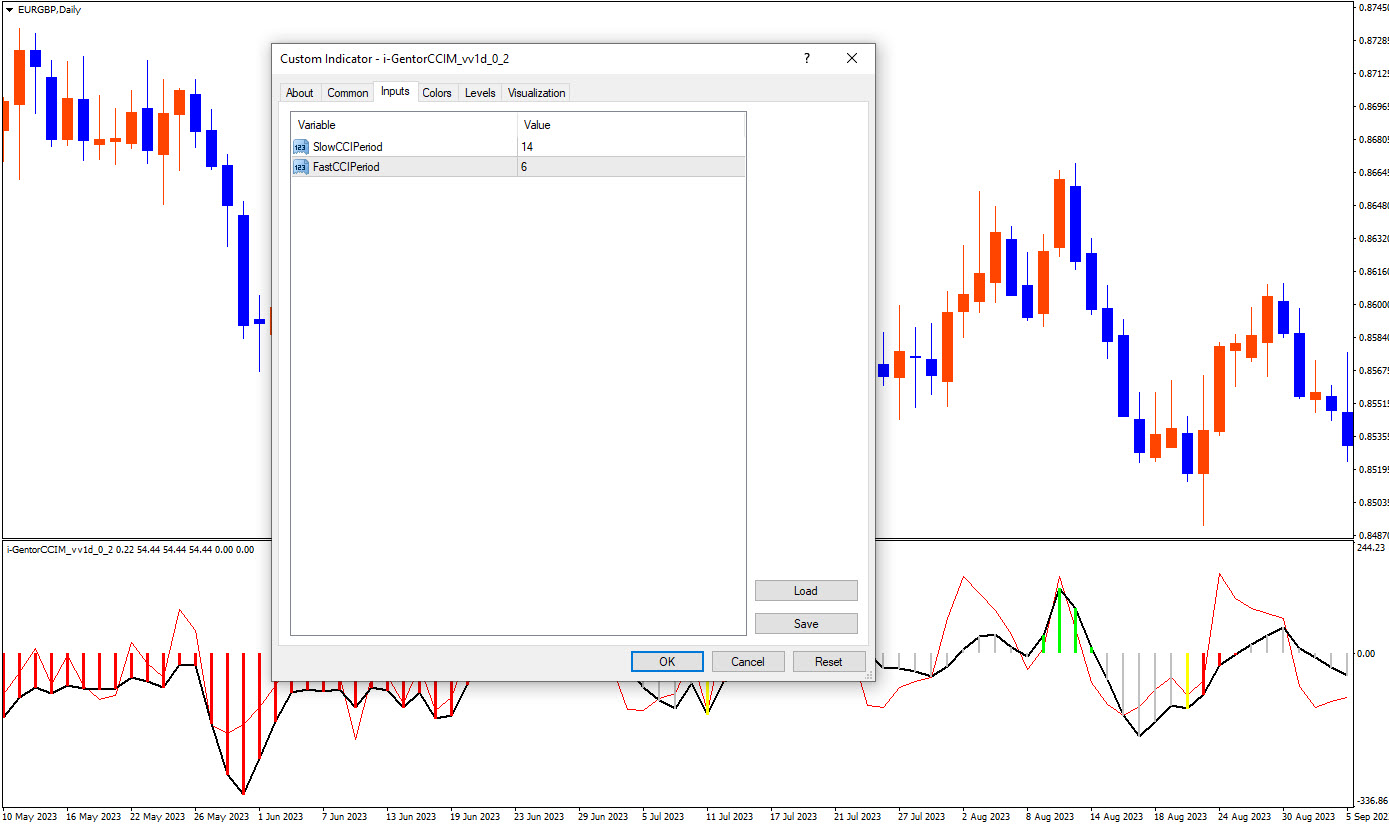1389x825 pixels.
Task: Click the Load button
Action: (806, 591)
